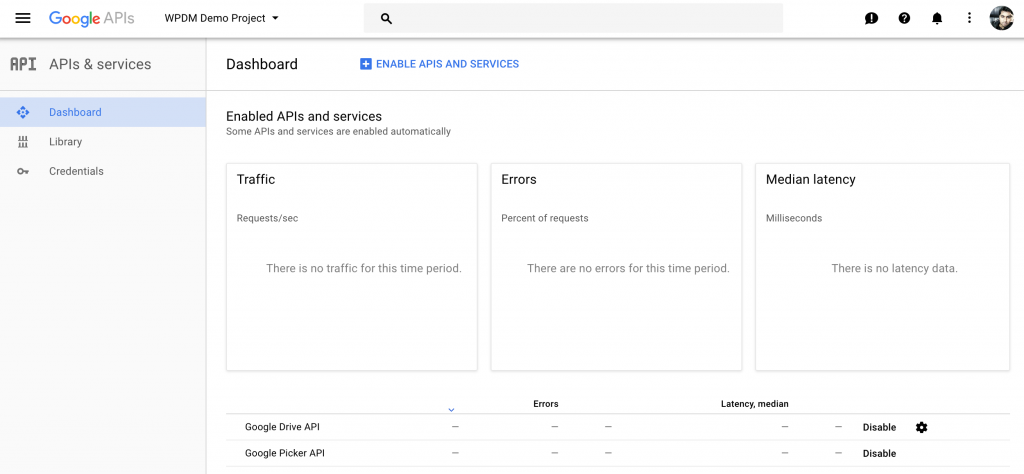Open the Google Drive API row link
Image resolution: width=1024 pixels, height=474 pixels.
282,427
